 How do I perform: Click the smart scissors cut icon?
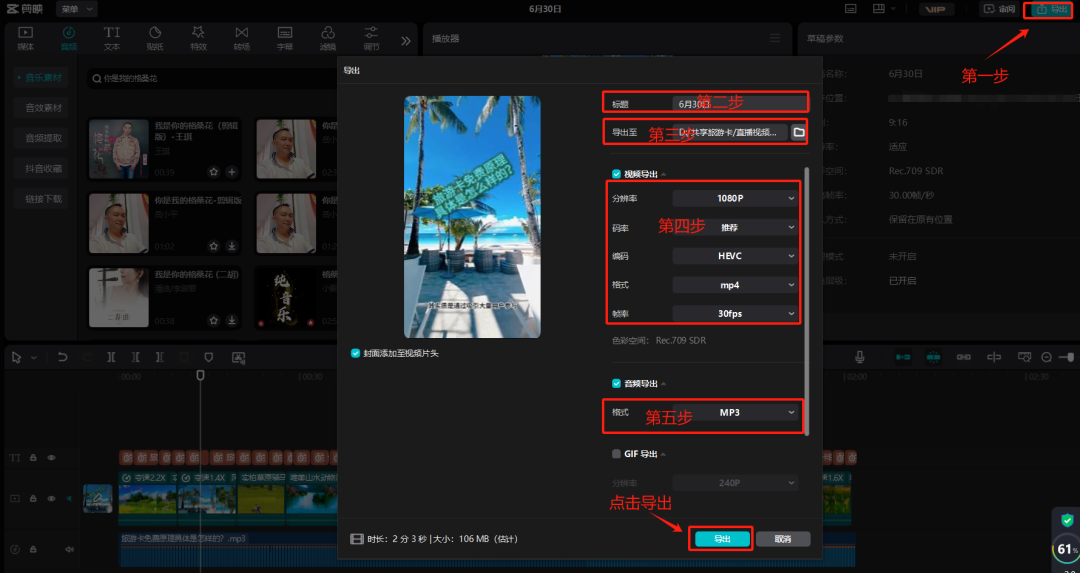(x=238, y=357)
